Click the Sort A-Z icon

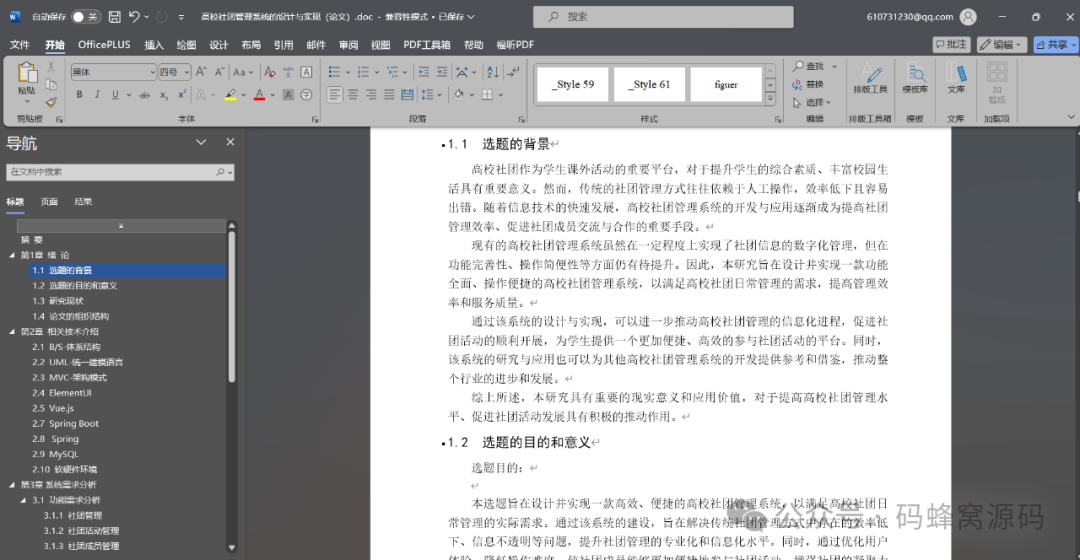[x=492, y=72]
